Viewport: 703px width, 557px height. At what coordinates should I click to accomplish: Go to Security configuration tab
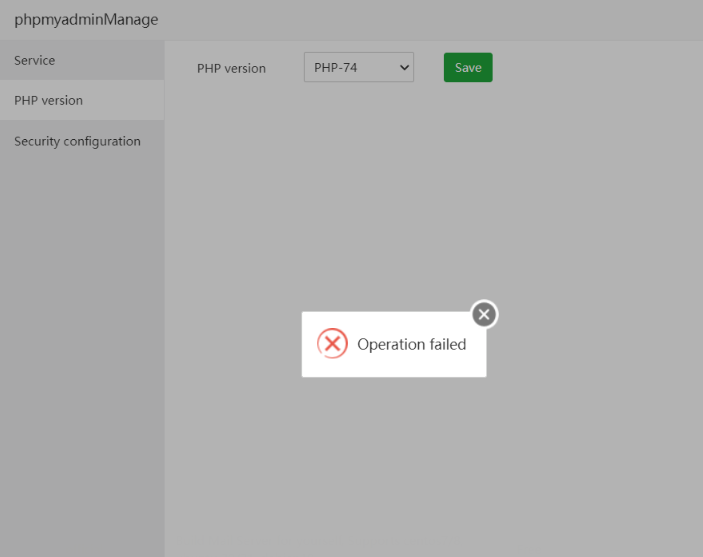pos(82,141)
